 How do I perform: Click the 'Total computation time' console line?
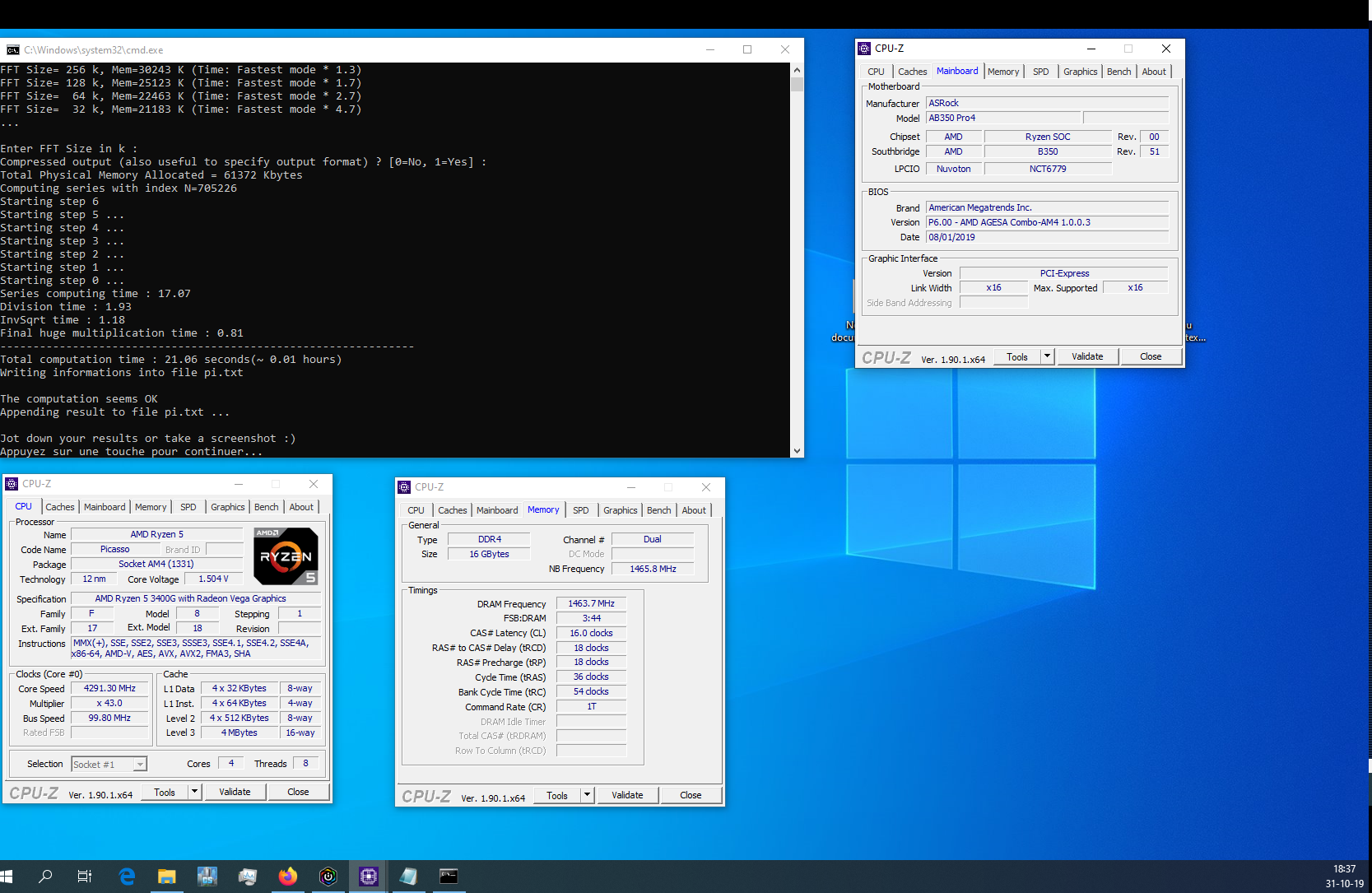[171, 360]
